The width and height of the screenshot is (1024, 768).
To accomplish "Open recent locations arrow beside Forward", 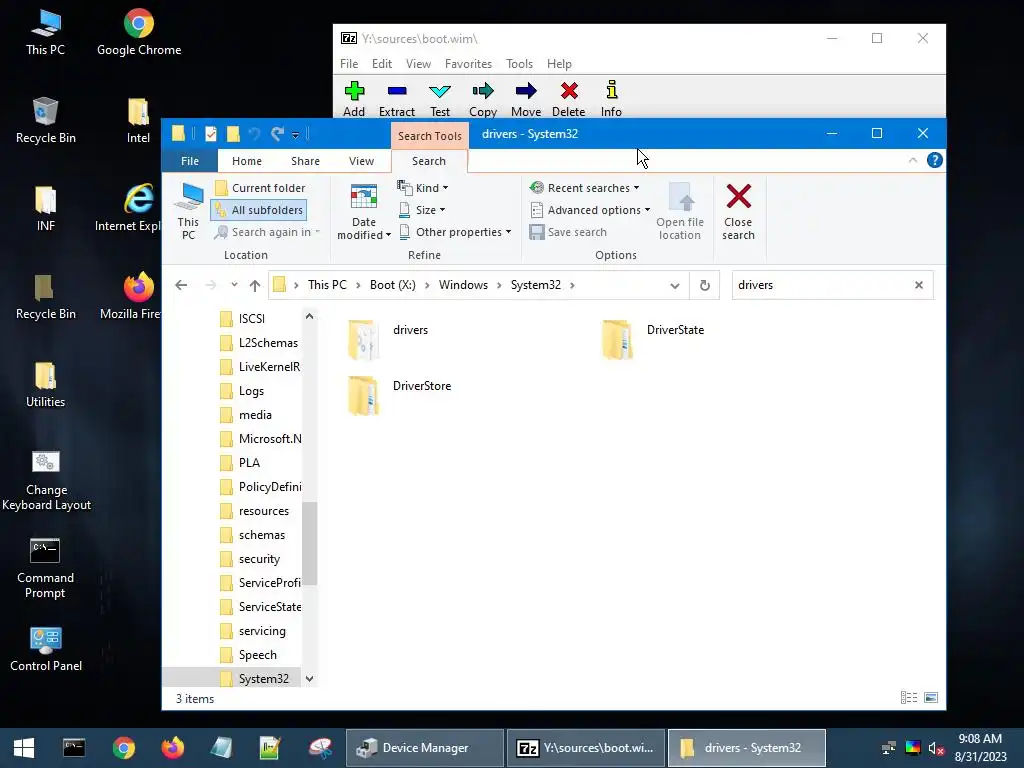I will (234, 285).
